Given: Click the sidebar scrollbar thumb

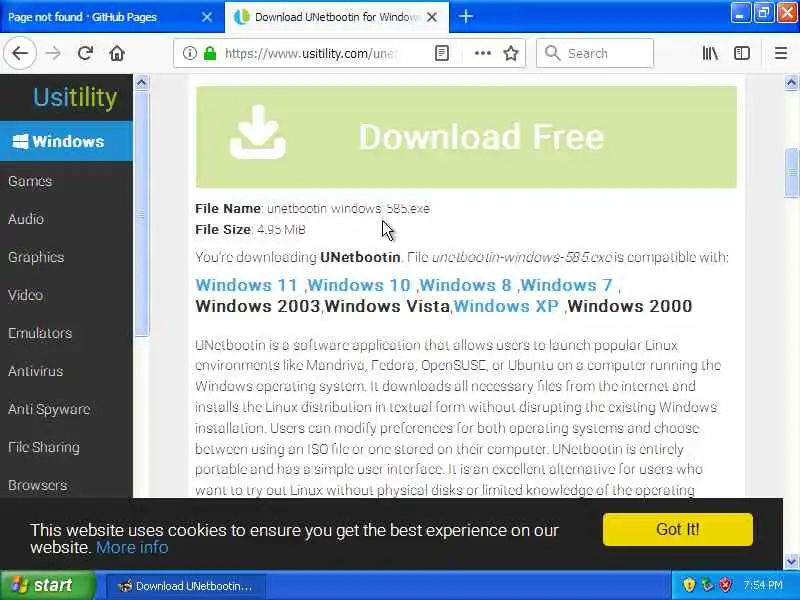Looking at the screenshot, I should coord(141,213).
